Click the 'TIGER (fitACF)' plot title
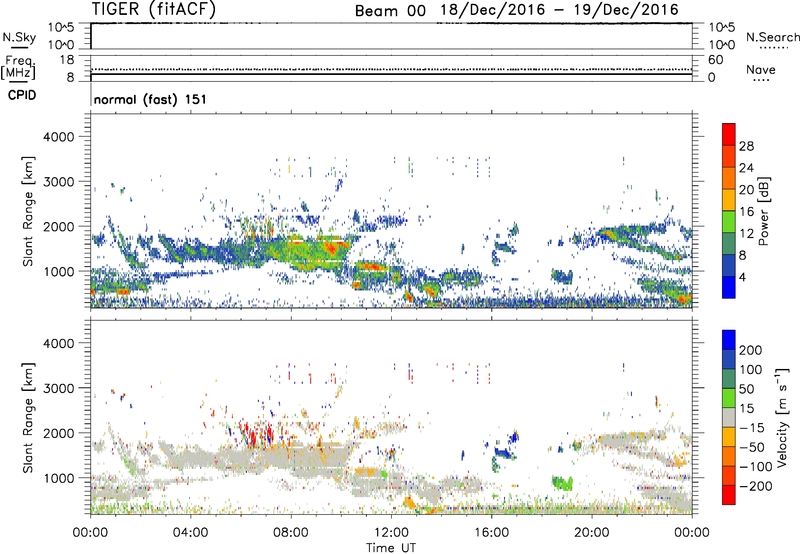Viewport: 800px width, 554px height. click(154, 9)
